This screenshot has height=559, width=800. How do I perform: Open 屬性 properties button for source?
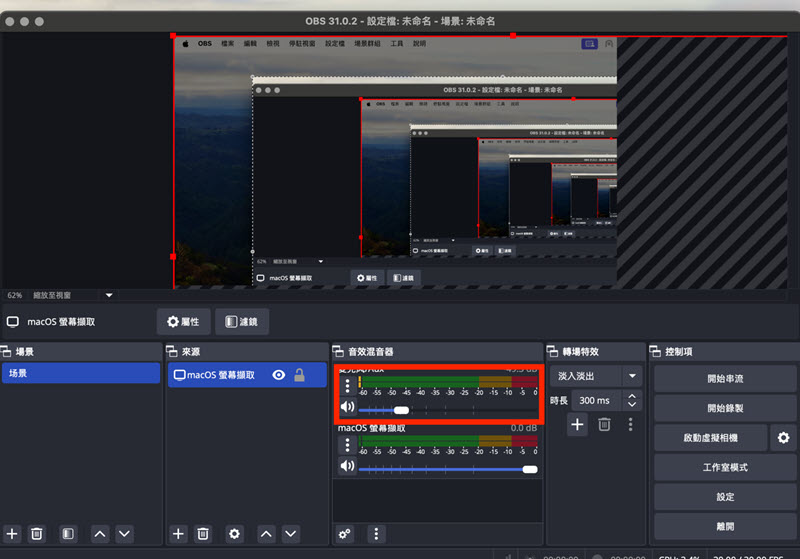pyautogui.click(x=184, y=321)
